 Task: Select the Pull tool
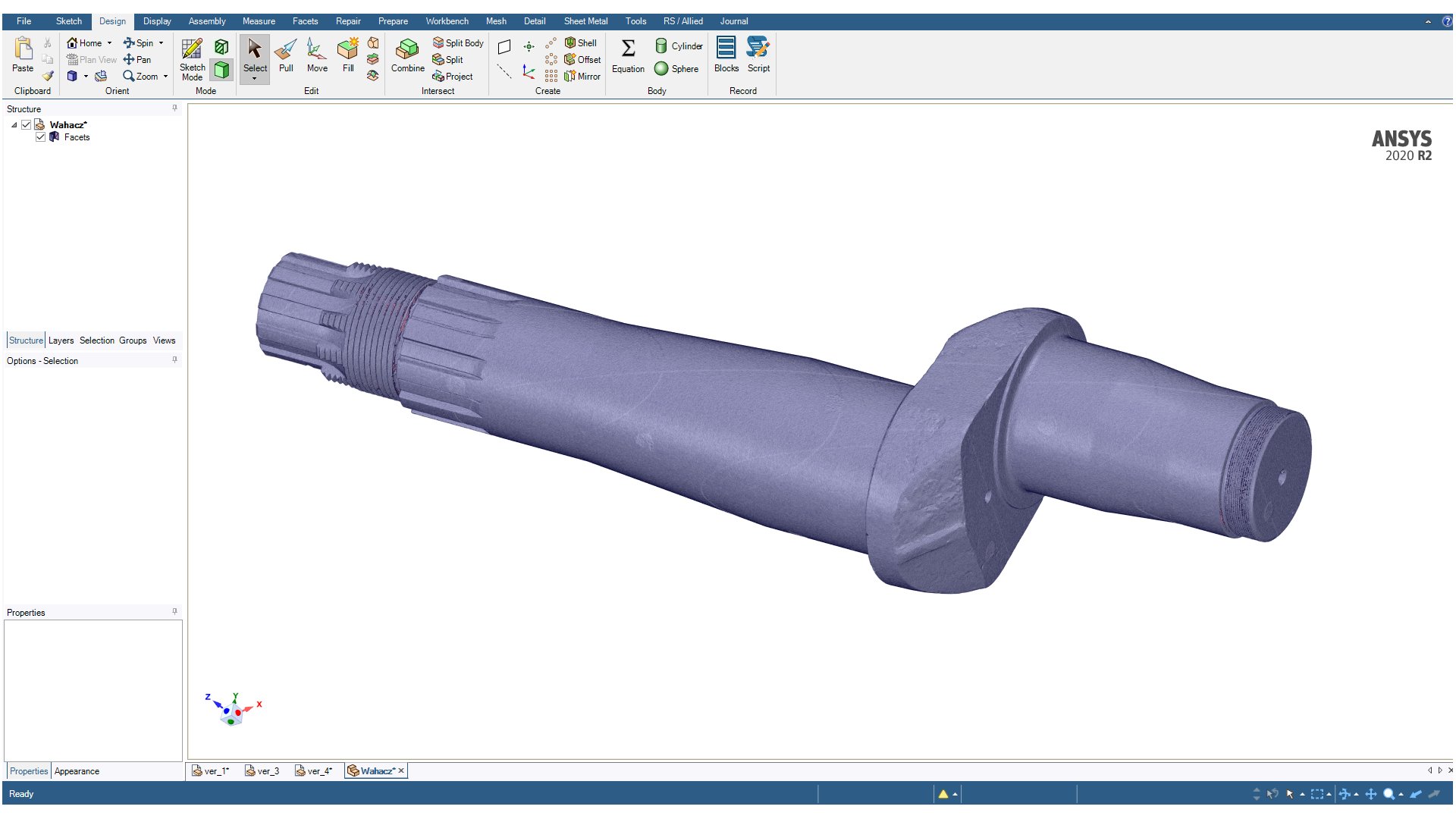click(286, 55)
